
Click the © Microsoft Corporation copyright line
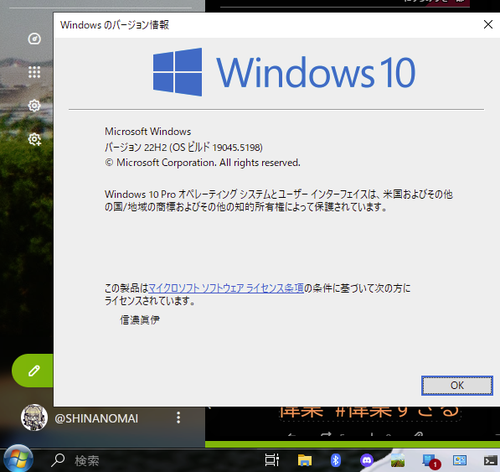[202, 163]
